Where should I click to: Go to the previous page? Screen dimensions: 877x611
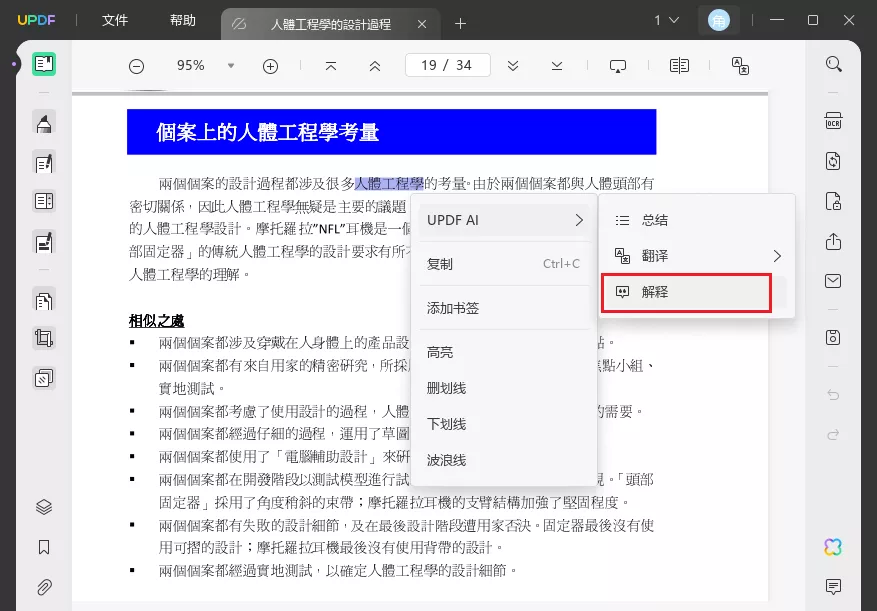(375, 66)
